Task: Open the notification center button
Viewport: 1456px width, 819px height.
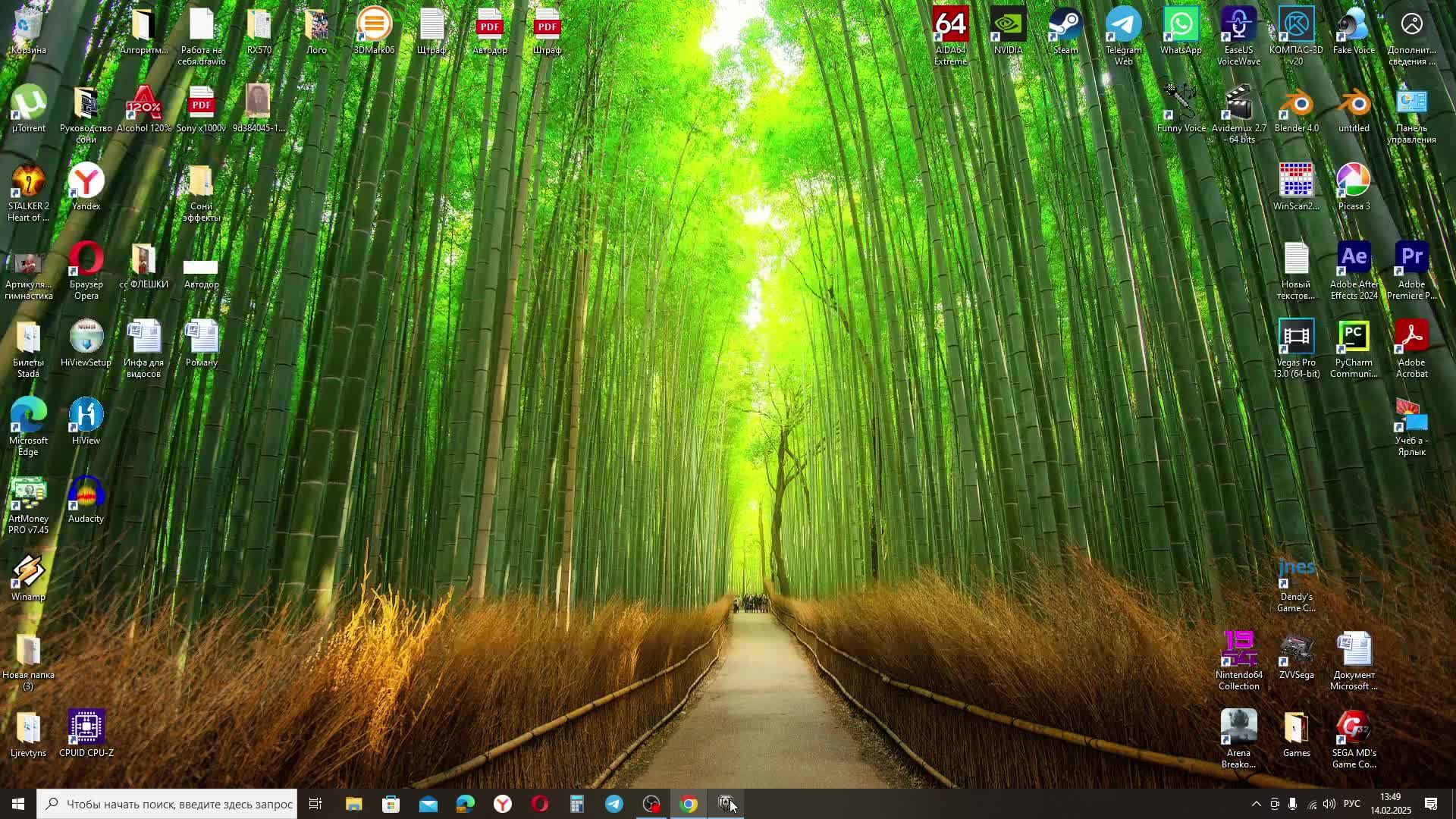Action: [x=1432, y=805]
